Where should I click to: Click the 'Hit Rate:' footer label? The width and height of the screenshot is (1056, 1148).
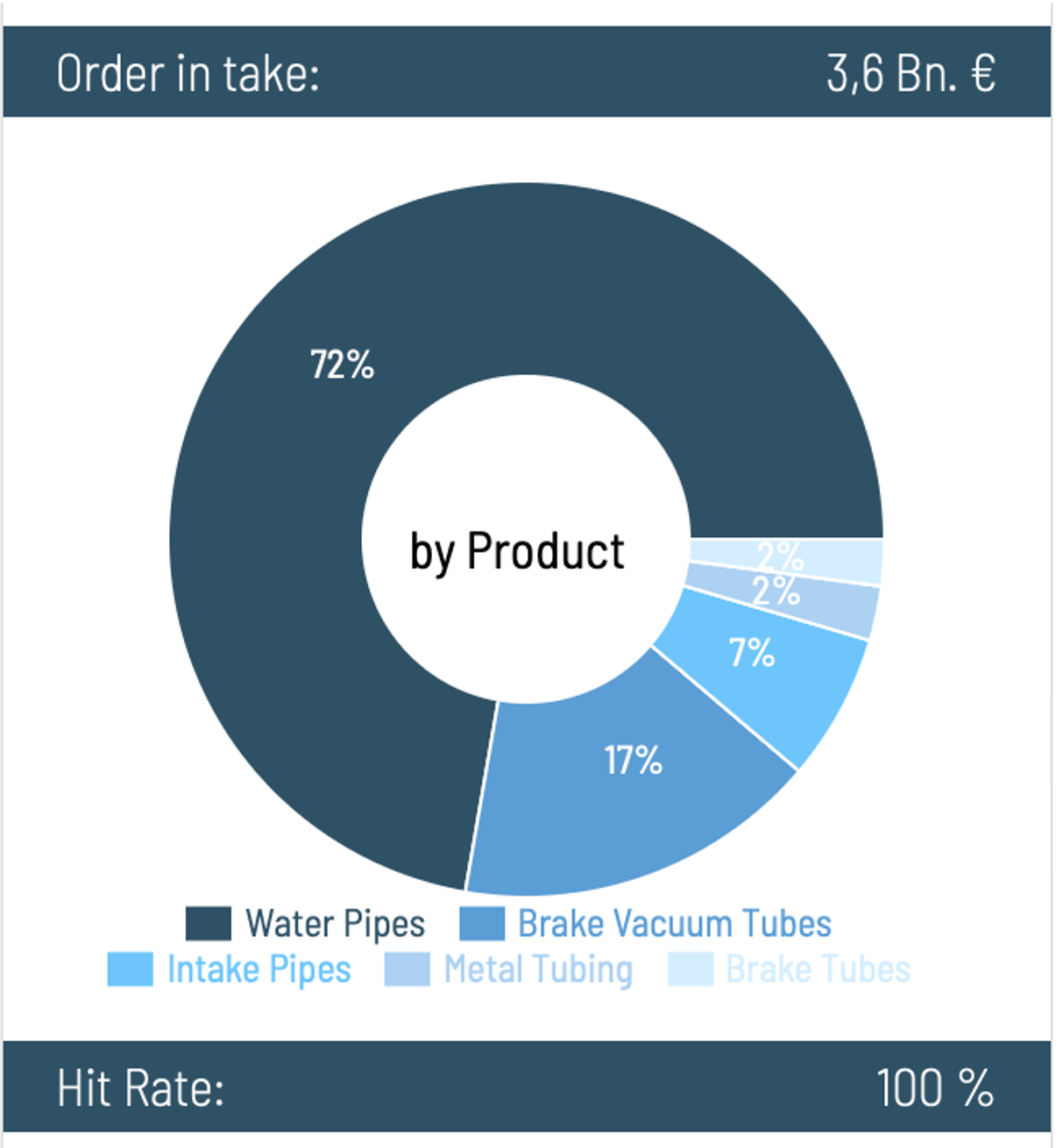[x=141, y=1088]
